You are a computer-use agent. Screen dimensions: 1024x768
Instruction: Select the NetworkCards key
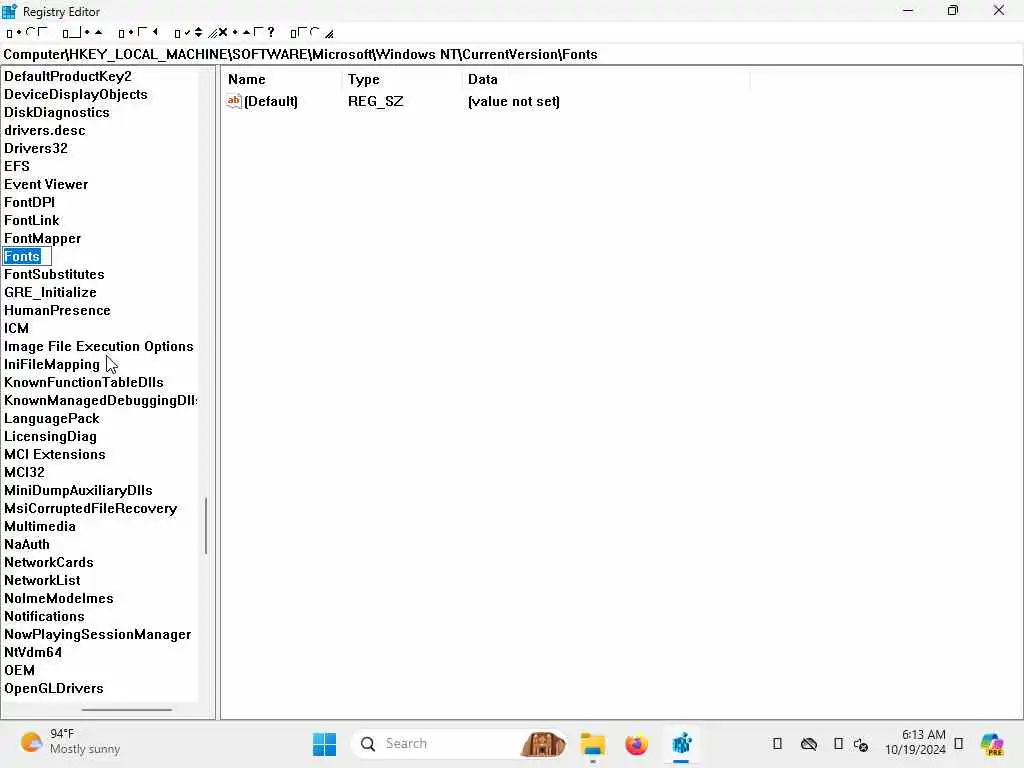coord(49,562)
